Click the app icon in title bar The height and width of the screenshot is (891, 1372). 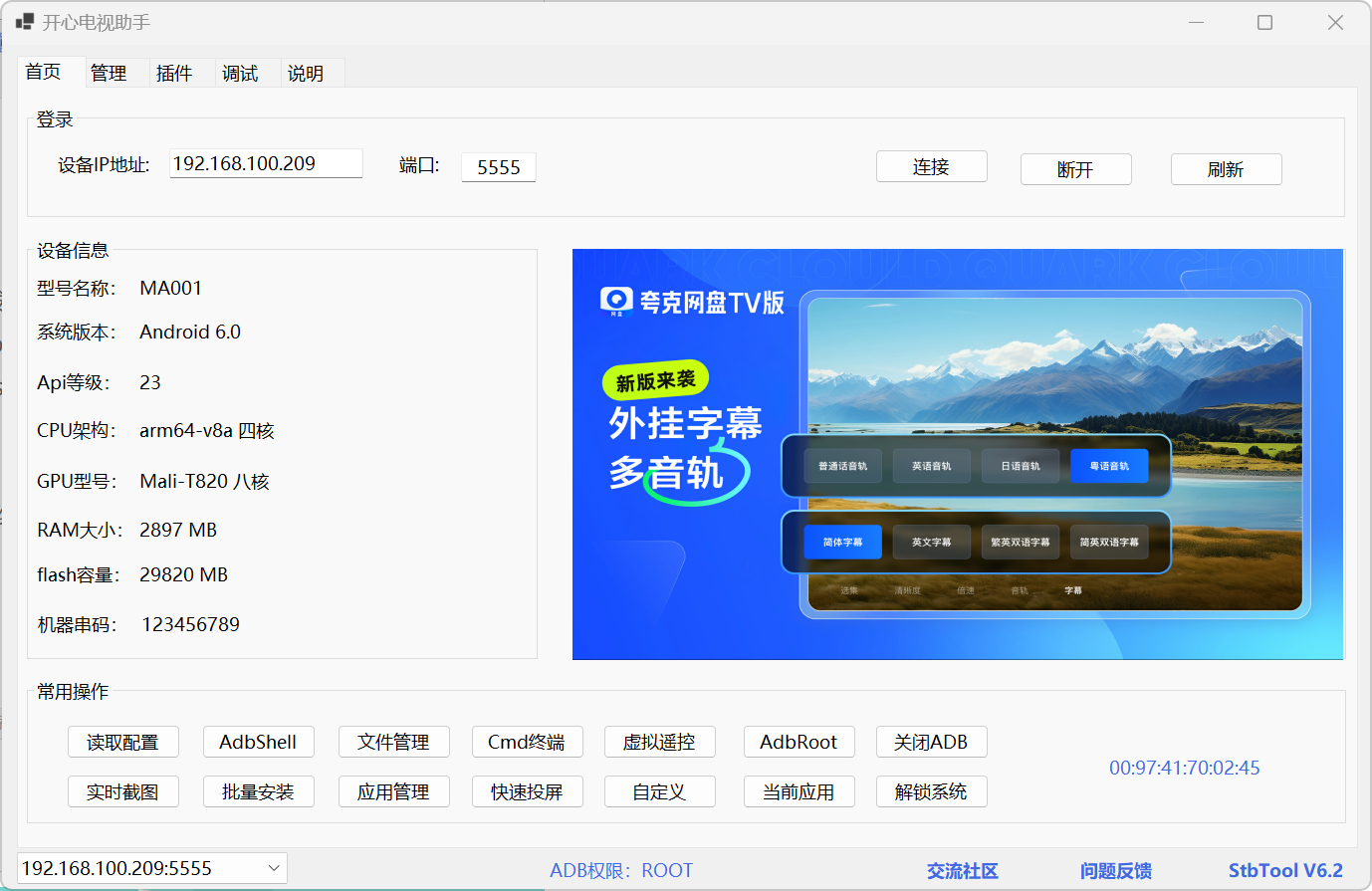25,22
